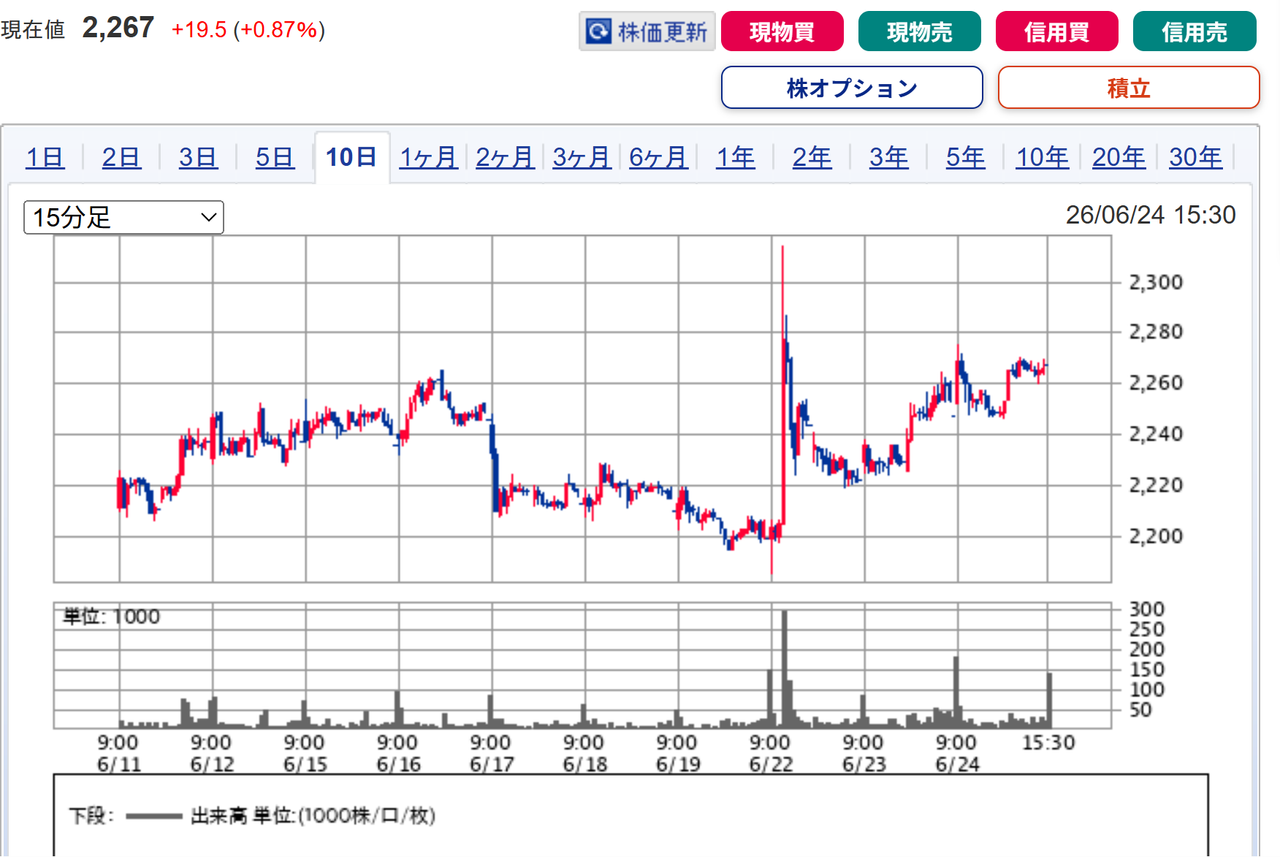Click the 出来高 legend line sample
This screenshot has height=857, width=1280.
click(x=154, y=815)
